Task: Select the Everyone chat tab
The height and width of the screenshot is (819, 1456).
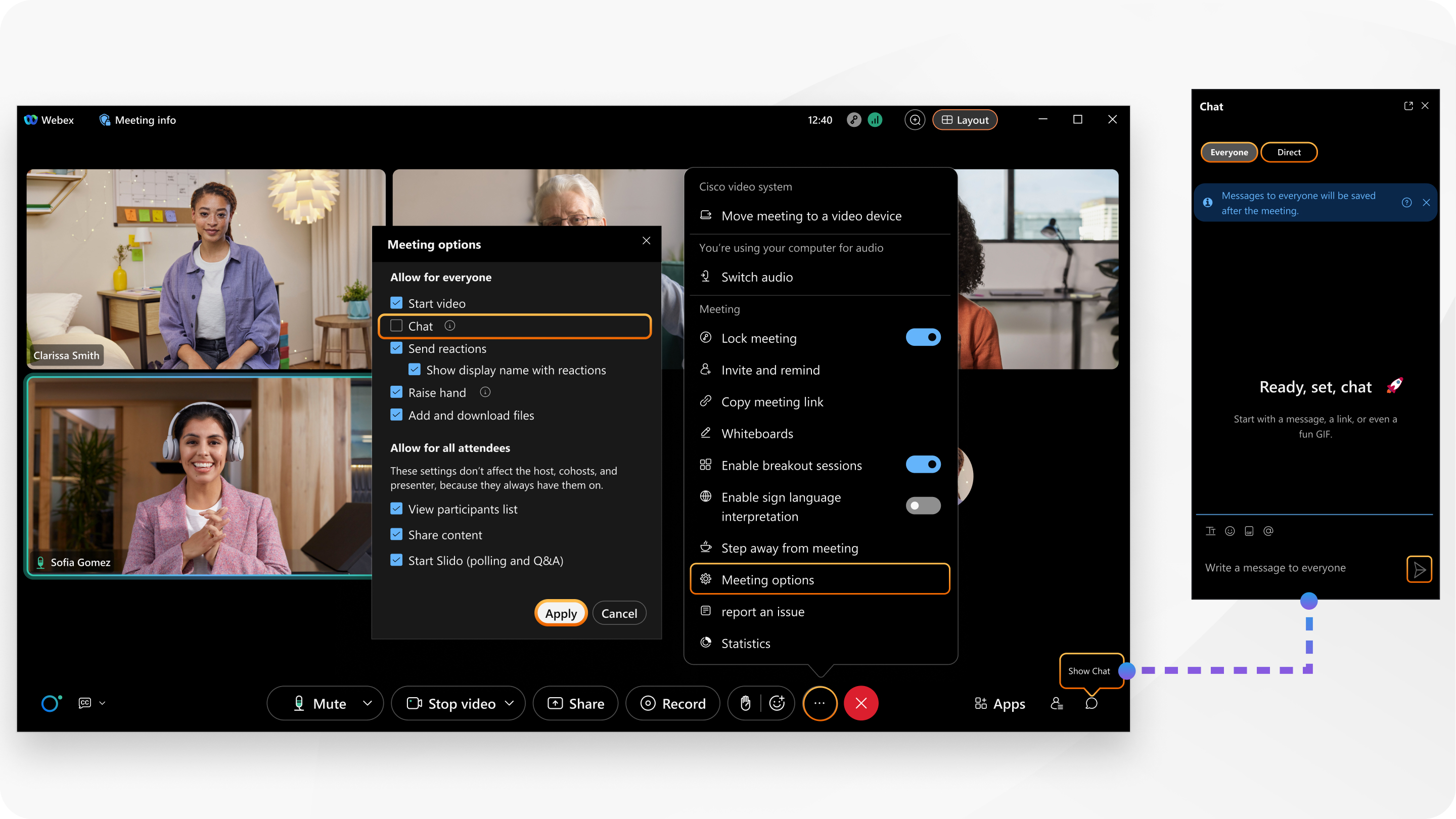Action: click(1229, 152)
